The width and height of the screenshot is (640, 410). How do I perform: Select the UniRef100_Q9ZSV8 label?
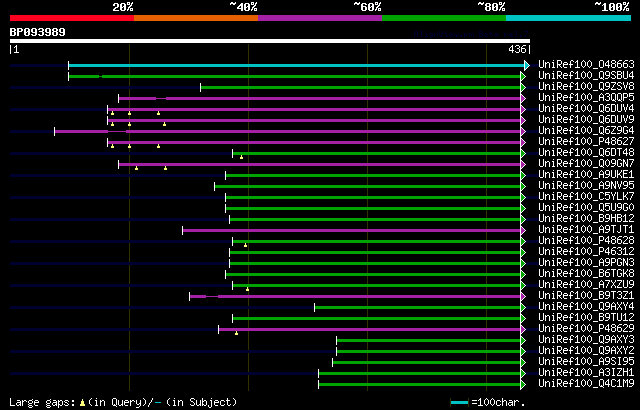586,86
